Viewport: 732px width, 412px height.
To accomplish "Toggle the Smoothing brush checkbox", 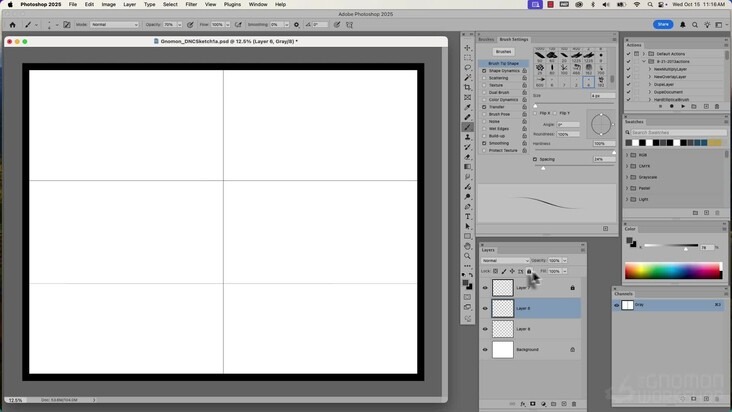I will coord(484,143).
